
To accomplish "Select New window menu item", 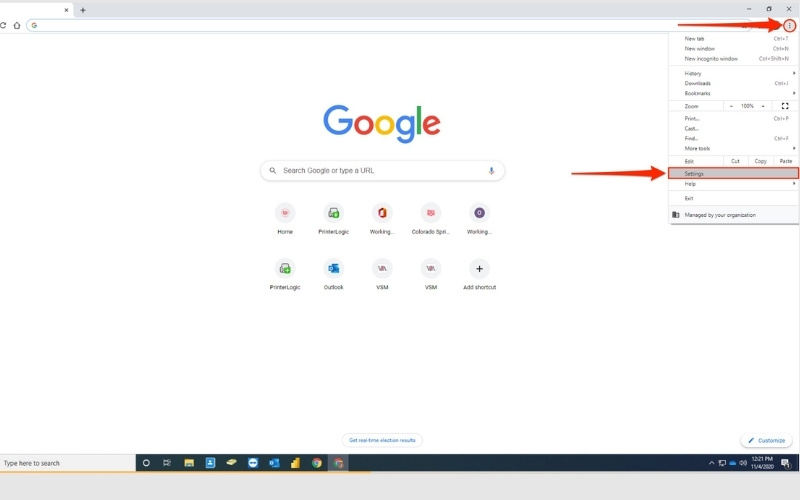I will pyautogui.click(x=734, y=48).
